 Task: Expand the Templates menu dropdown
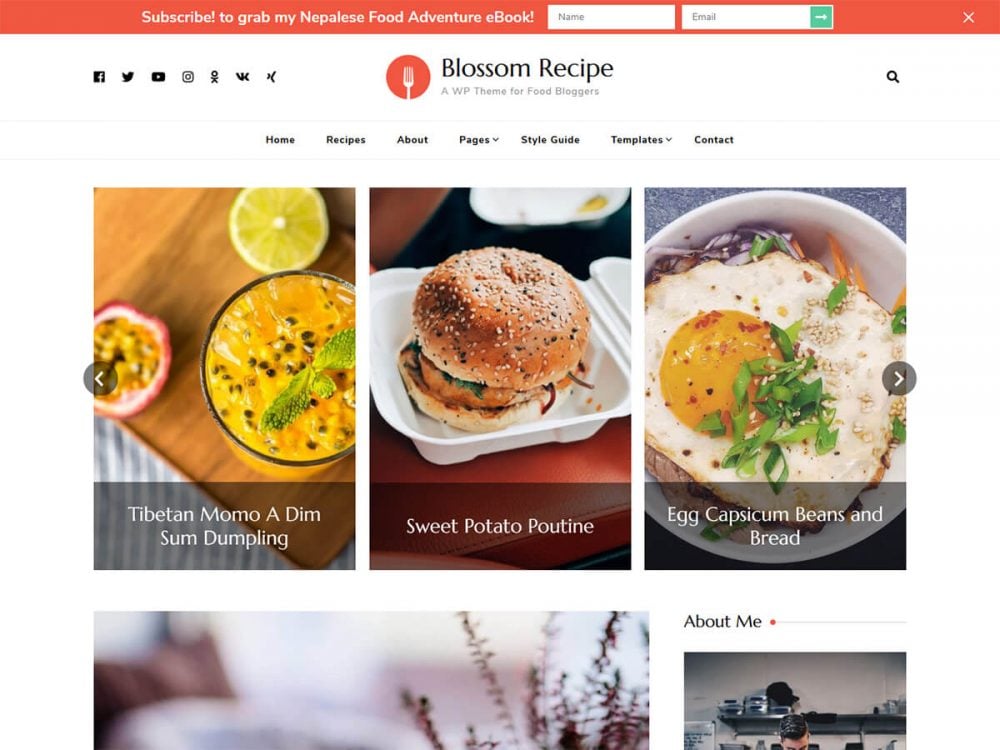(641, 140)
